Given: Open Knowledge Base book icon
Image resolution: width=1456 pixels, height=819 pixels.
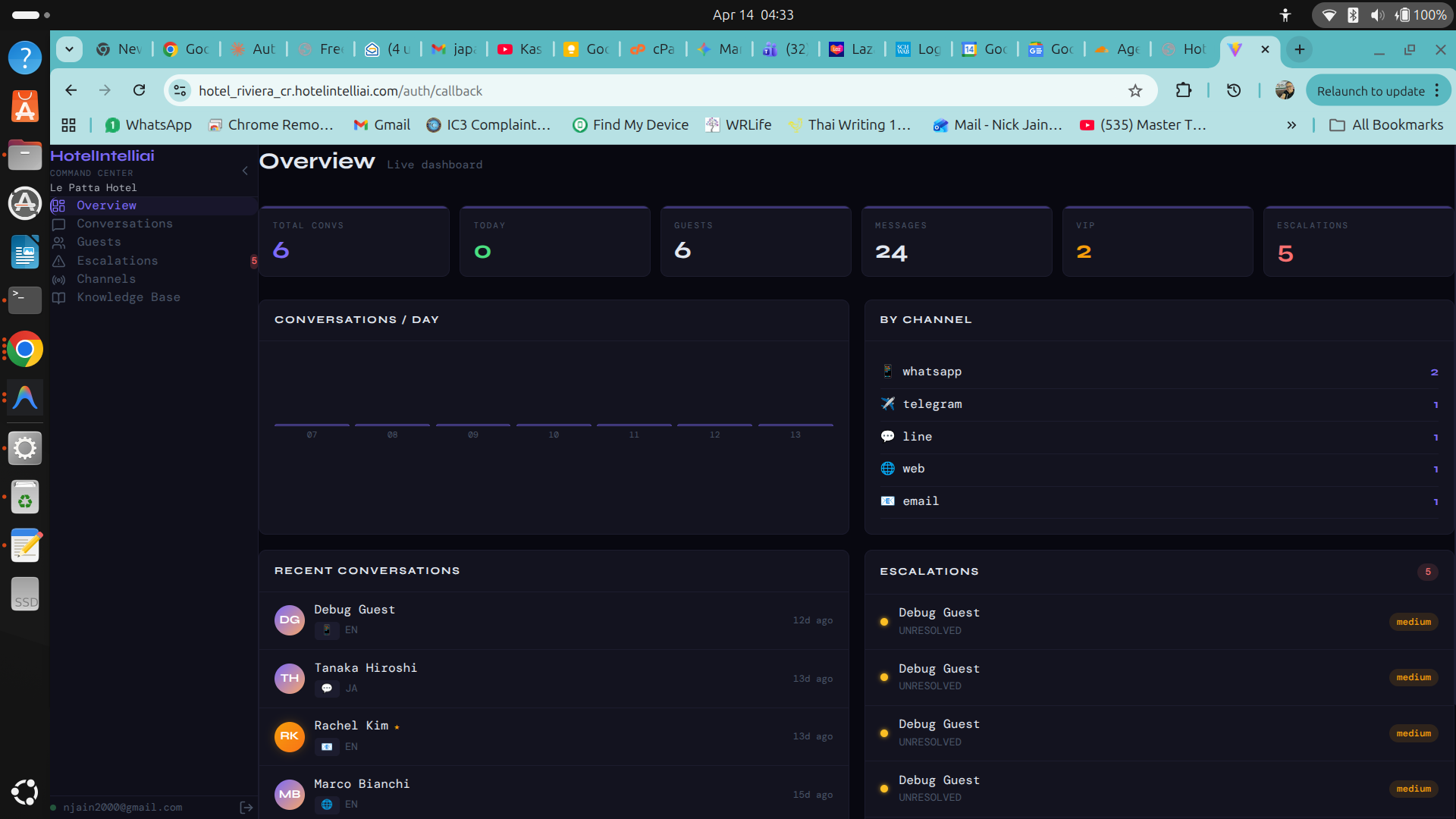Looking at the screenshot, I should tap(58, 298).
